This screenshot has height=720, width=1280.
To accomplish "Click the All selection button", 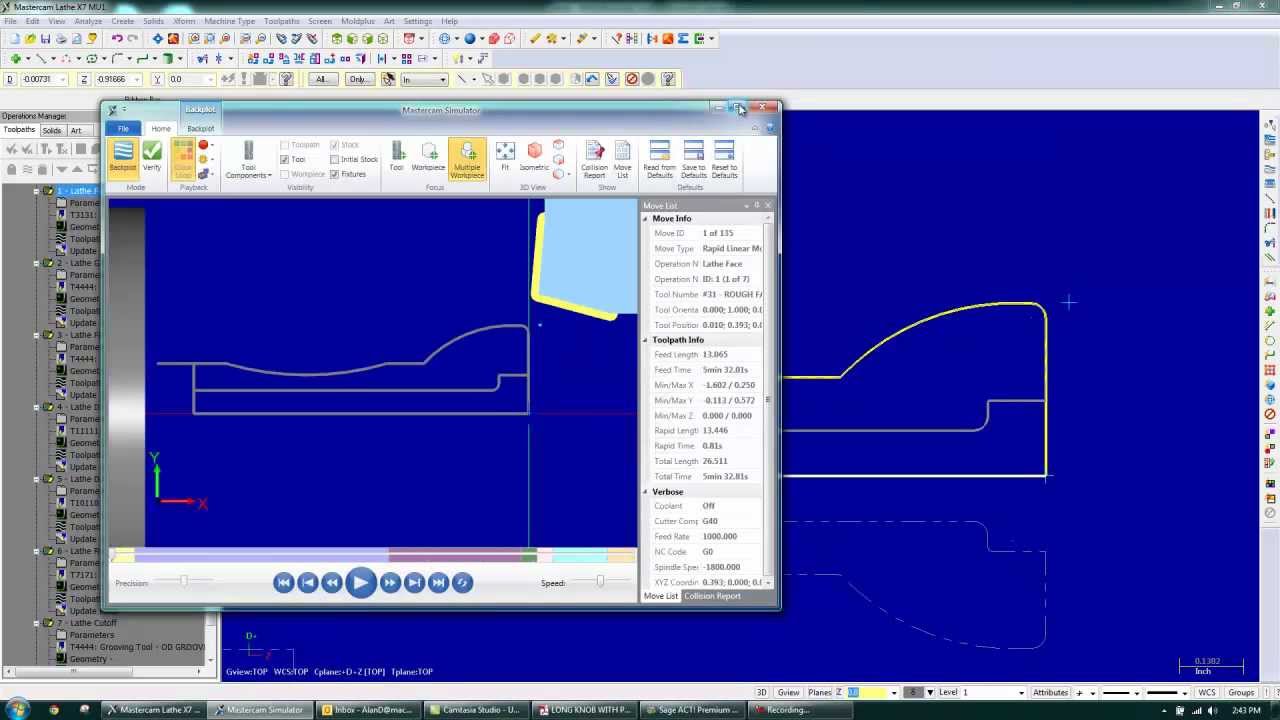I will pyautogui.click(x=321, y=79).
